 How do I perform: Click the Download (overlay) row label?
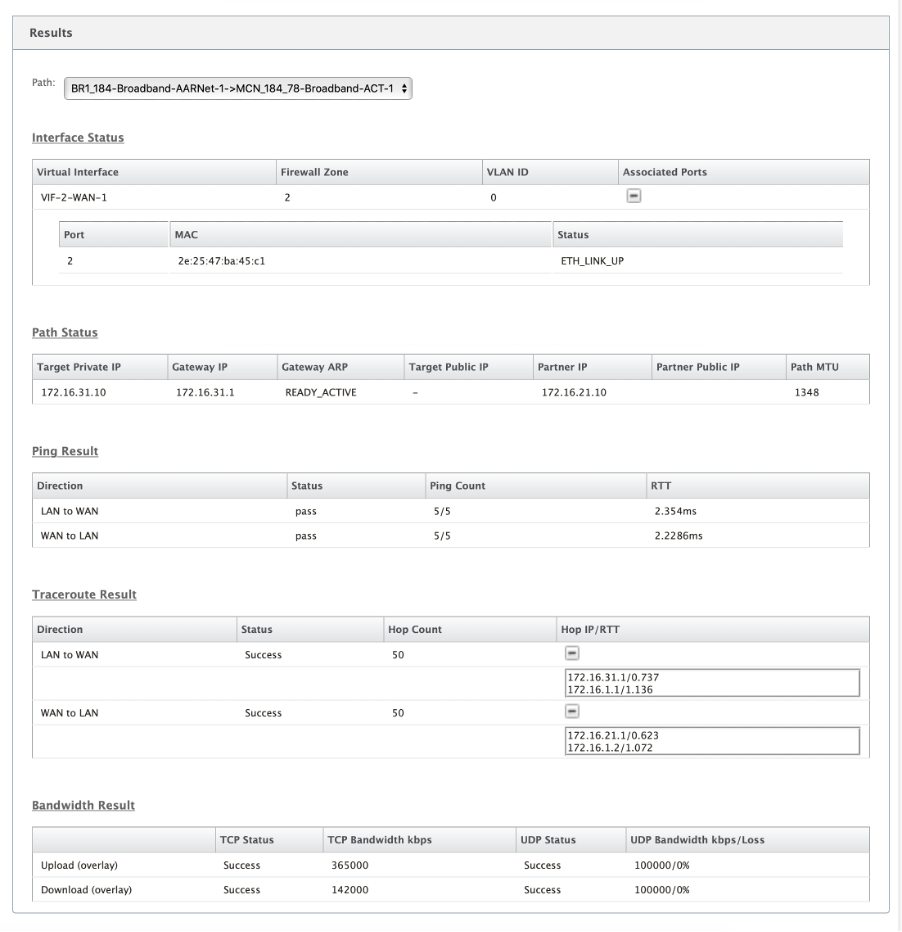[x=86, y=890]
